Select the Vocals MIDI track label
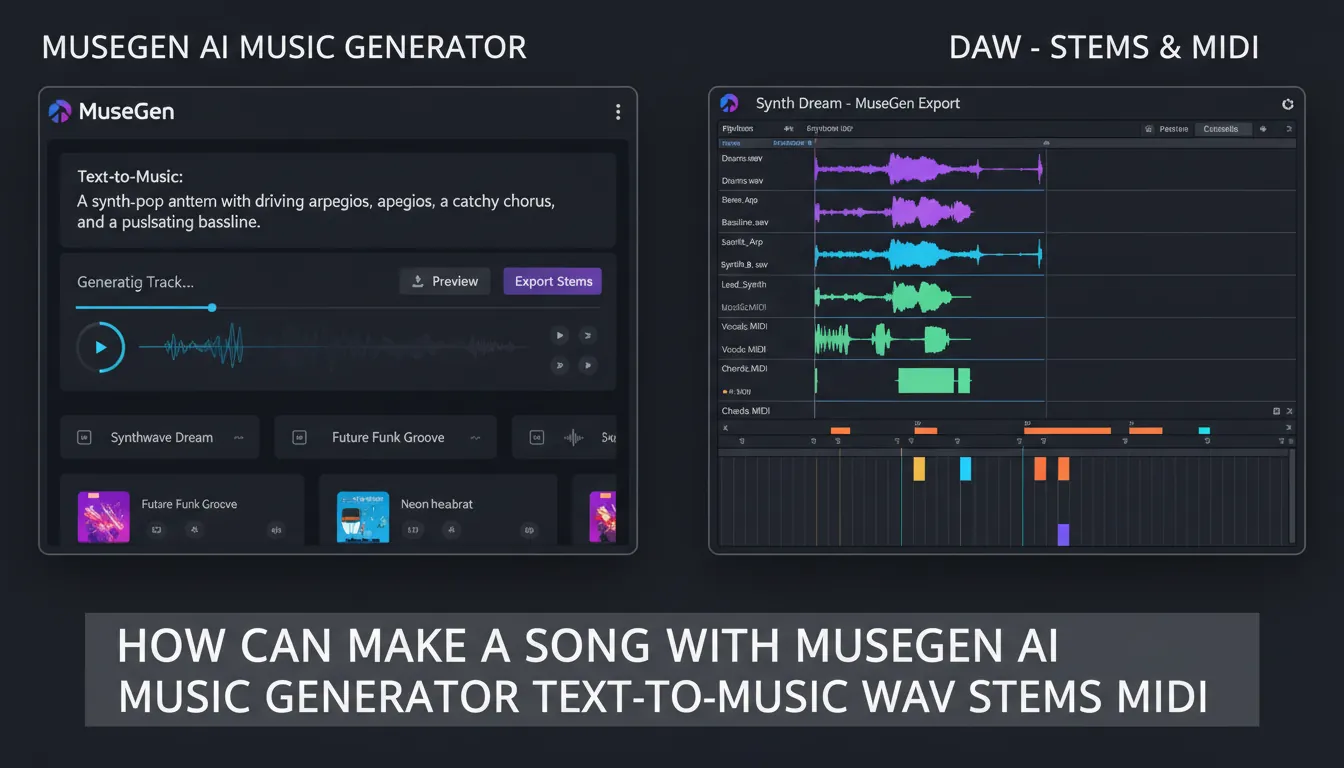Screen dimensions: 1344x768 coord(743,327)
